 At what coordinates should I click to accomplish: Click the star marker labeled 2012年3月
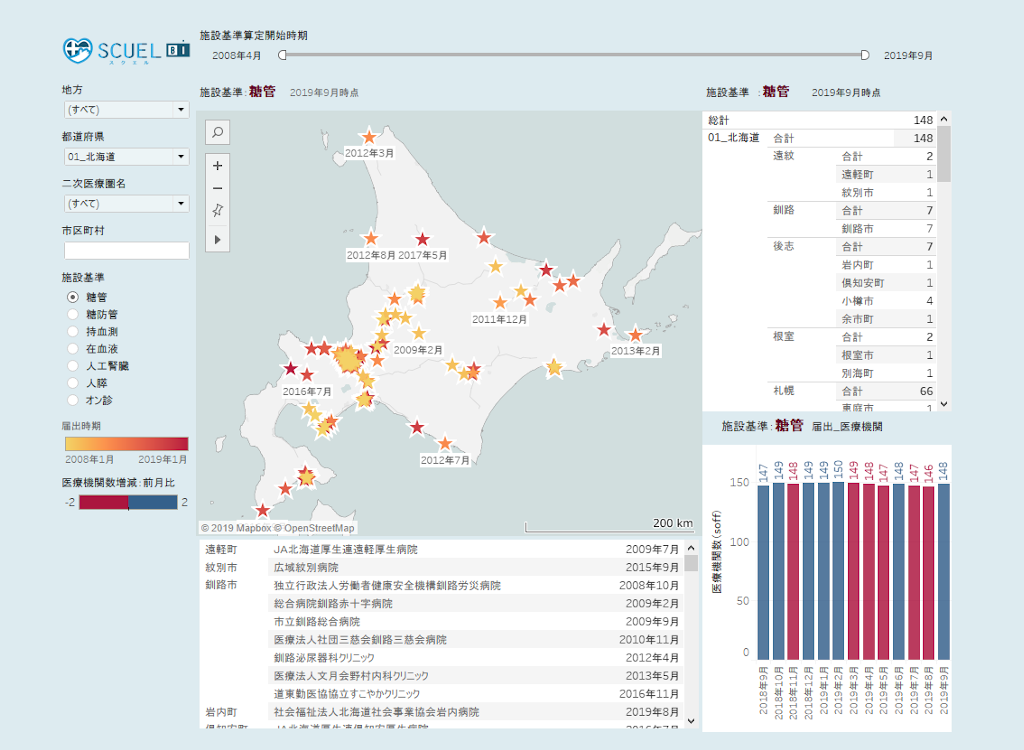(x=369, y=136)
